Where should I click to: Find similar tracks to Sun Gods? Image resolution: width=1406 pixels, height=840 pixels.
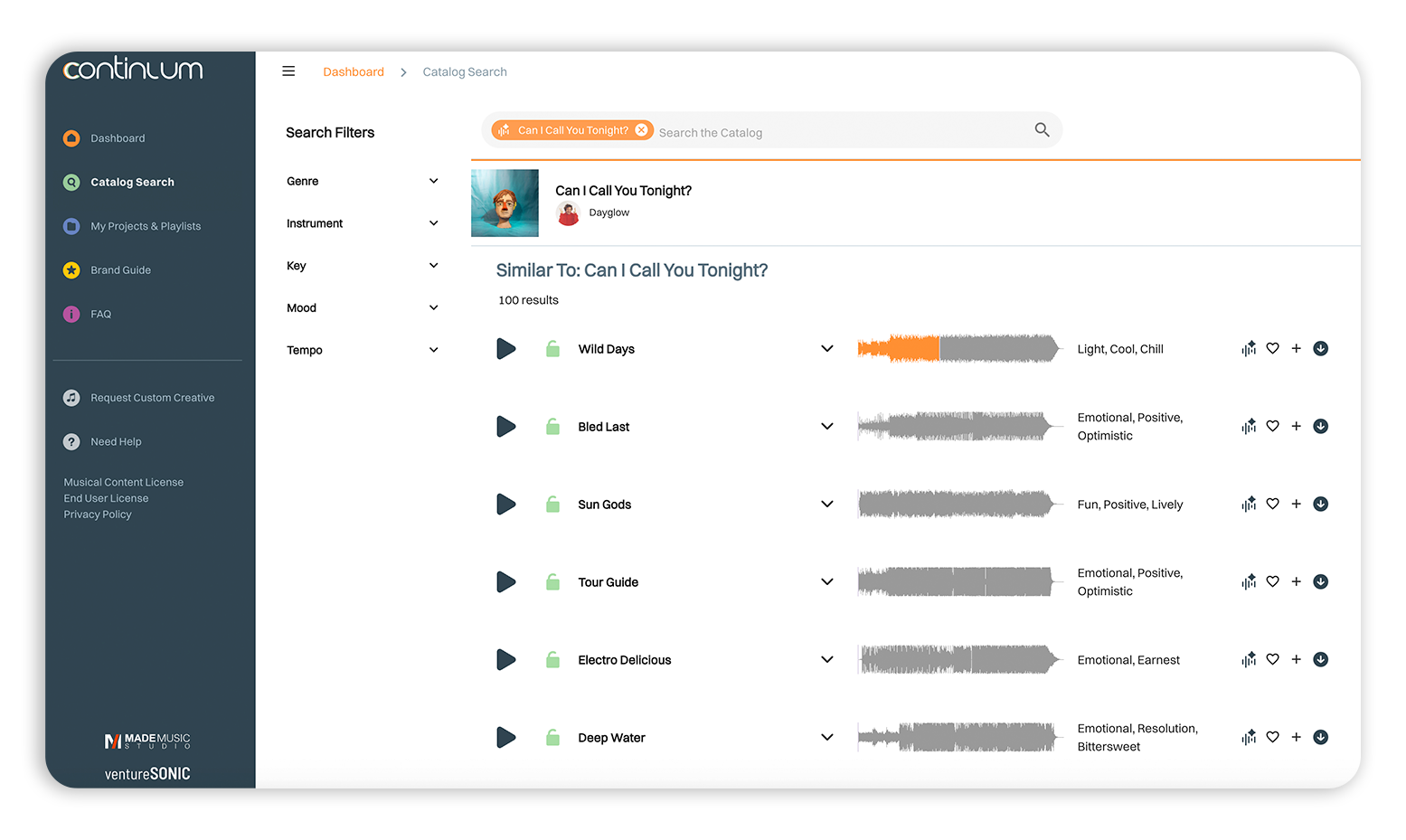1249,505
